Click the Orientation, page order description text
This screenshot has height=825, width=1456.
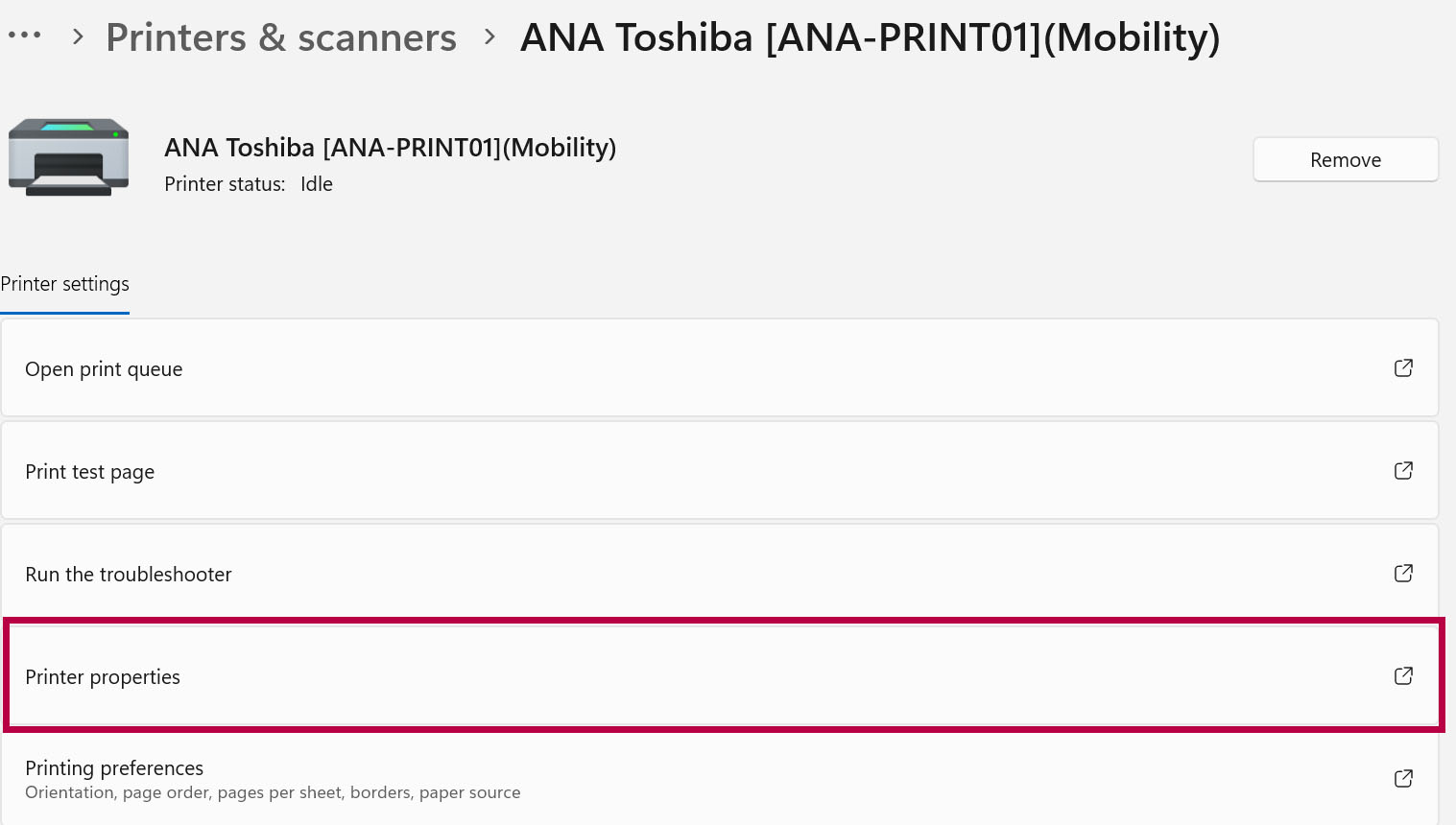click(x=273, y=792)
